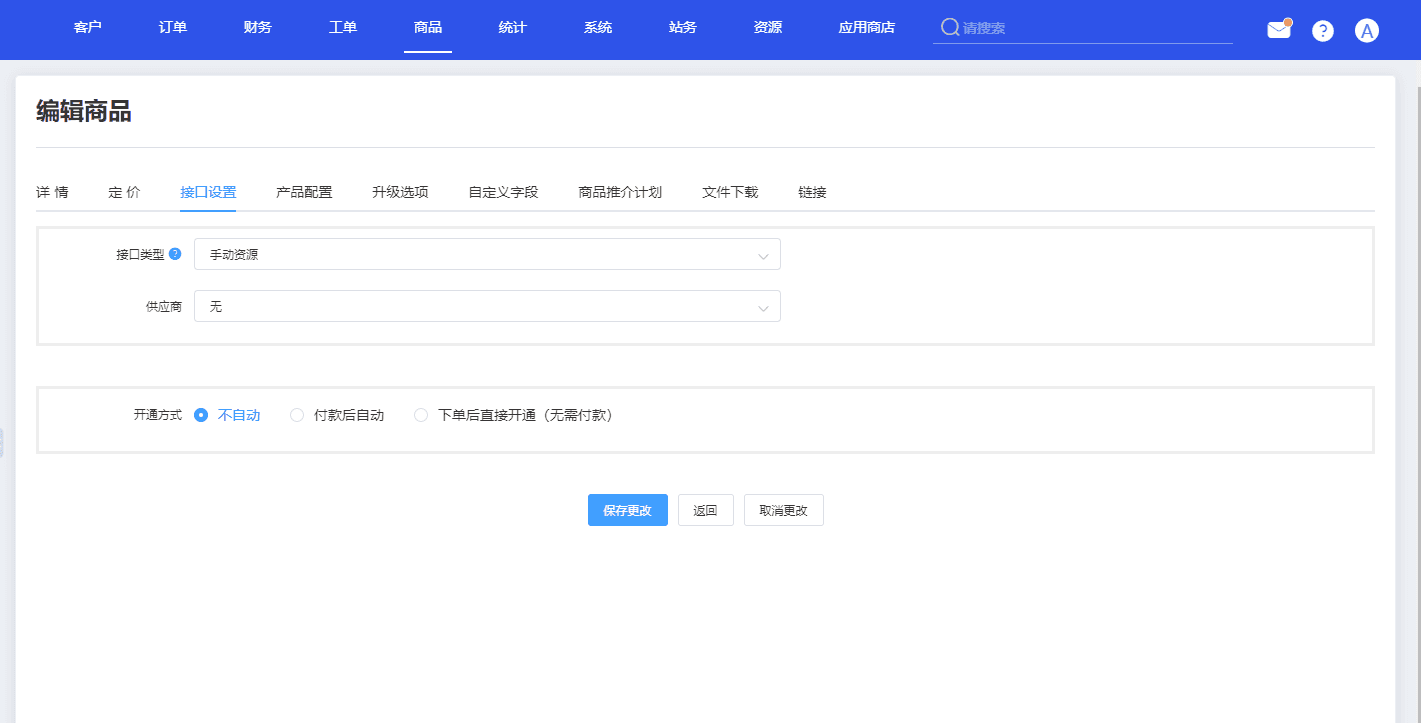1421x723 pixels.
Task: Switch to the 详情 tab
Action: point(52,192)
